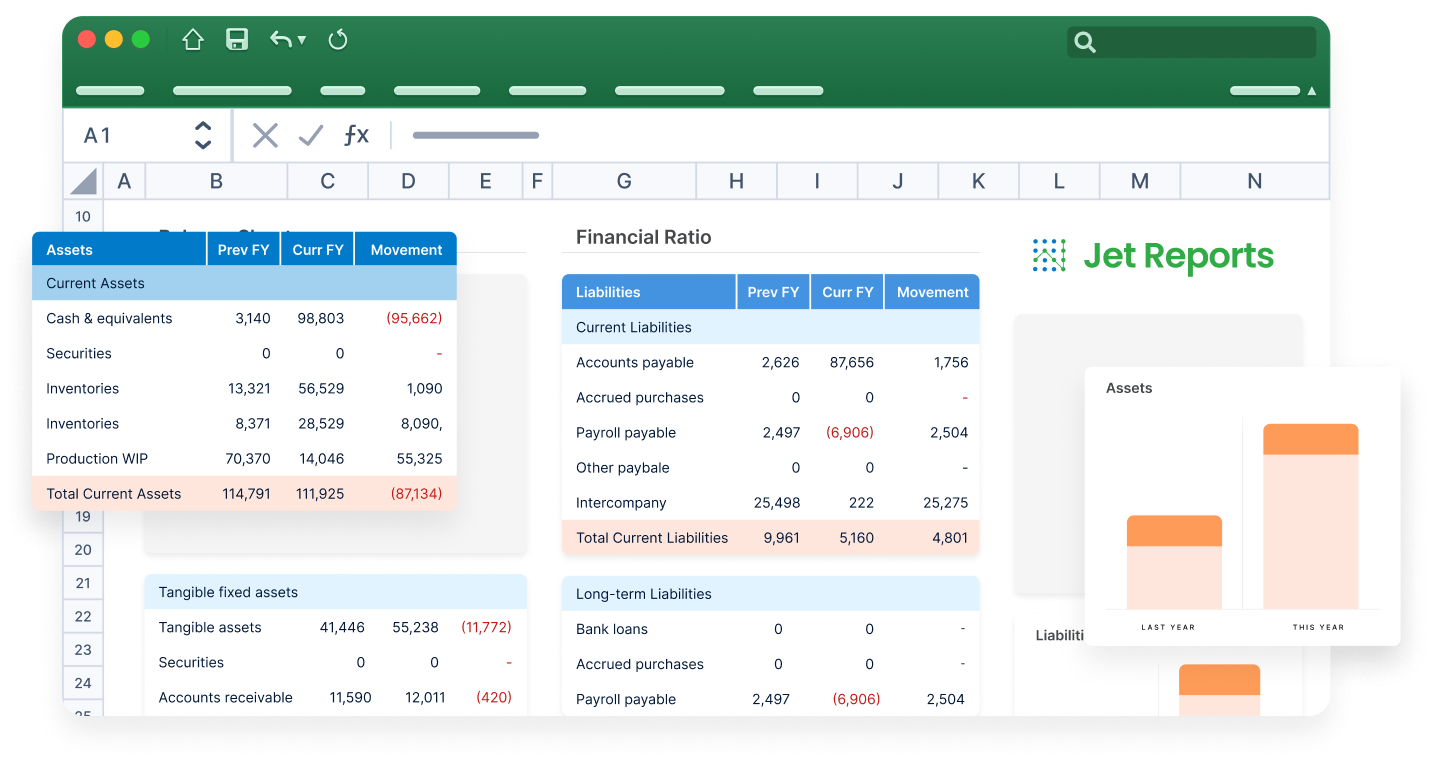Click the Name Box up/down chevrons
The image size is (1433, 764).
[x=202, y=135]
